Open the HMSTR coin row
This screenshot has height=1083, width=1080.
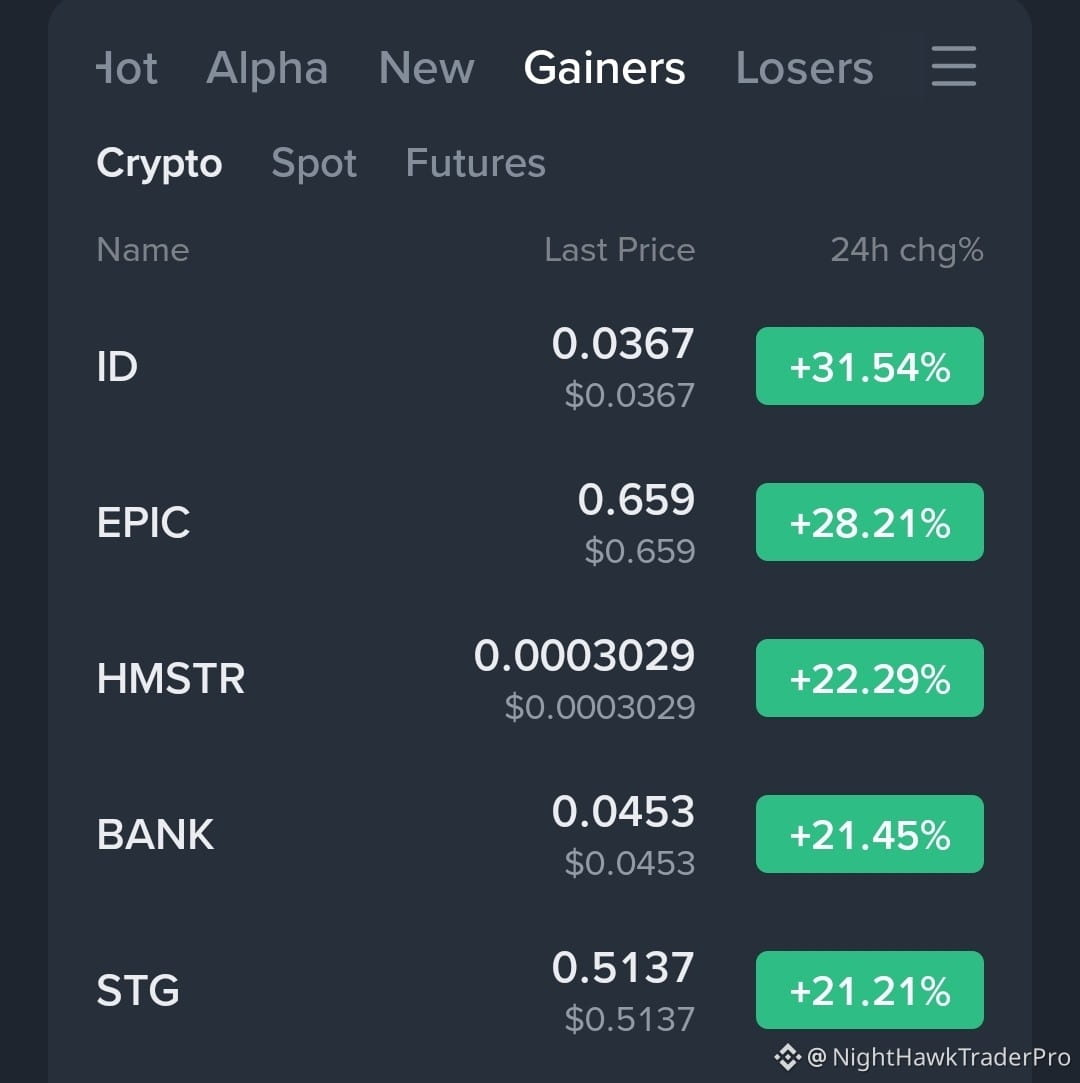click(540, 678)
